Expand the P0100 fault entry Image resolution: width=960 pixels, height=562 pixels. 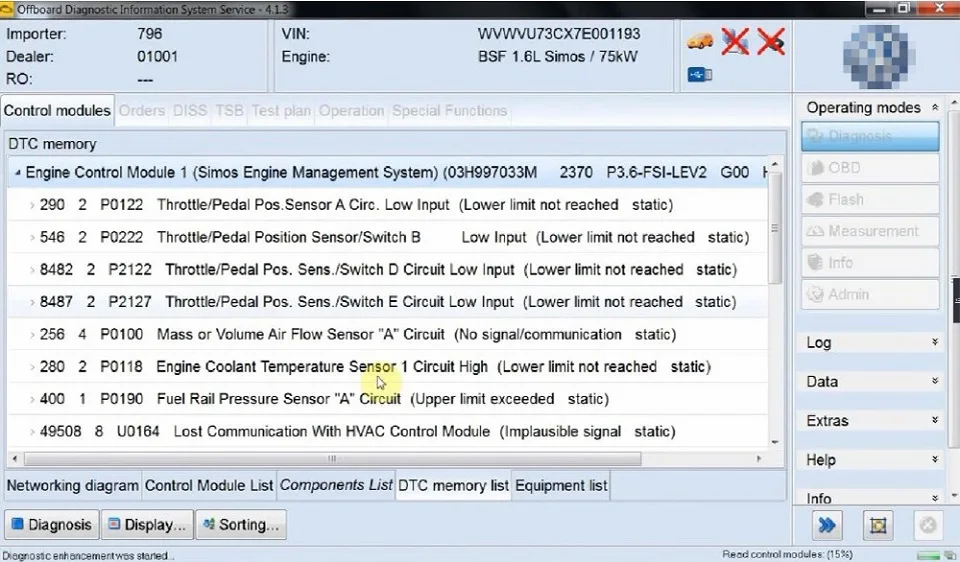click(32, 335)
